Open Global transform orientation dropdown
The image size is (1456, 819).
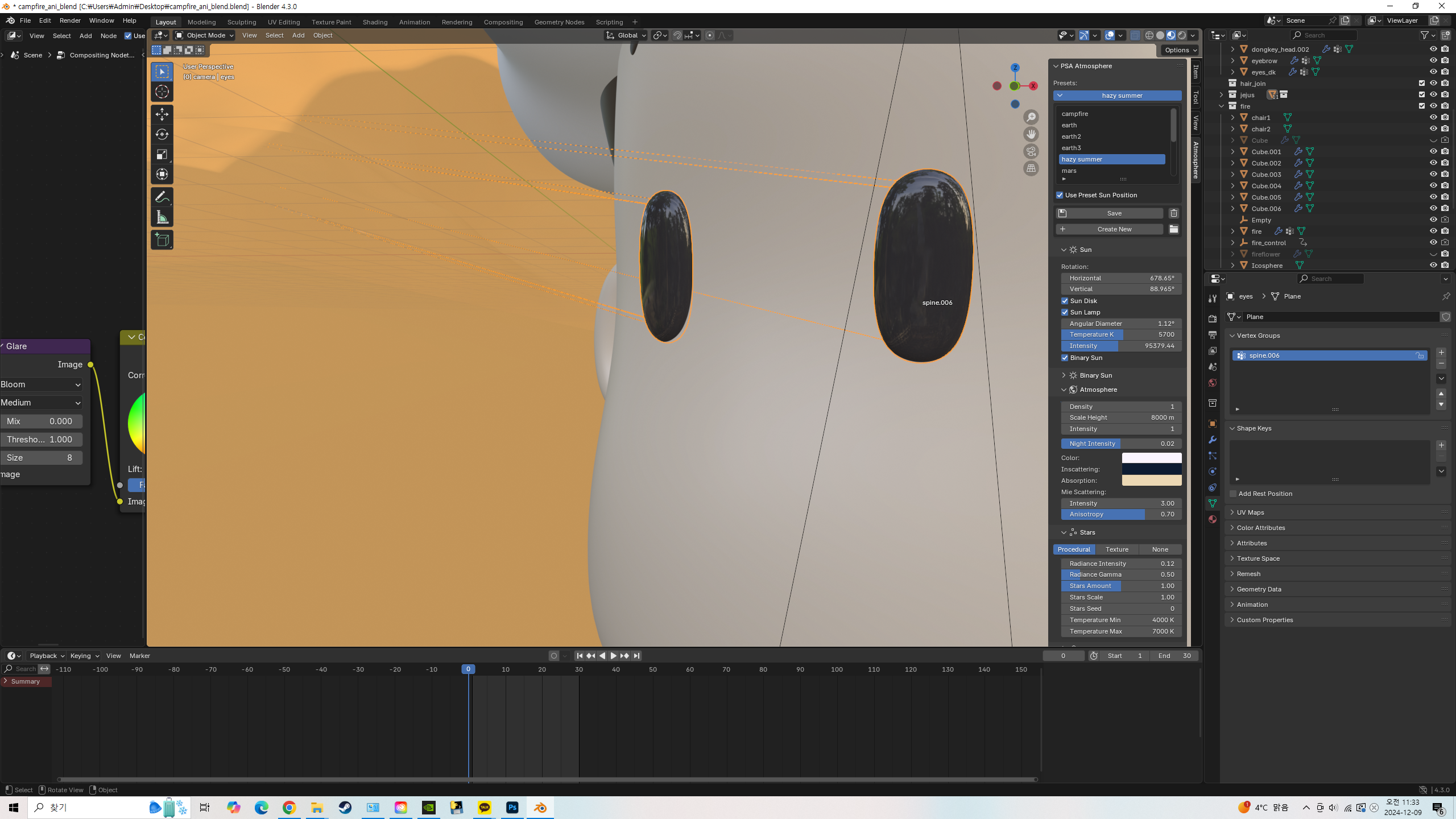(x=626, y=35)
